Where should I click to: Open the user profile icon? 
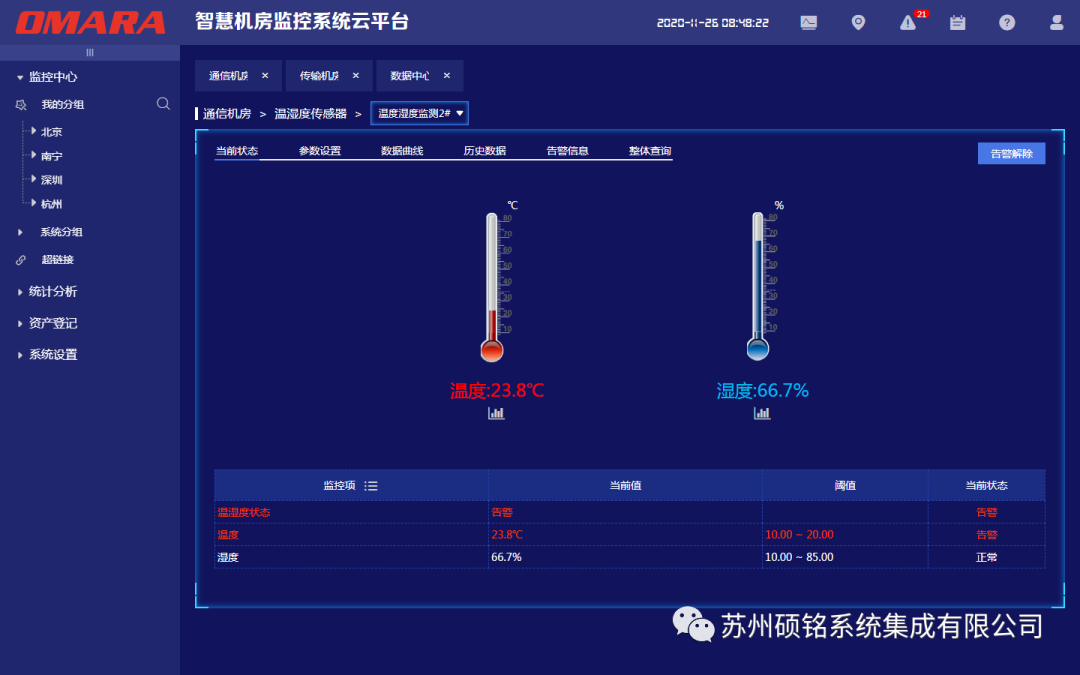point(1056,22)
